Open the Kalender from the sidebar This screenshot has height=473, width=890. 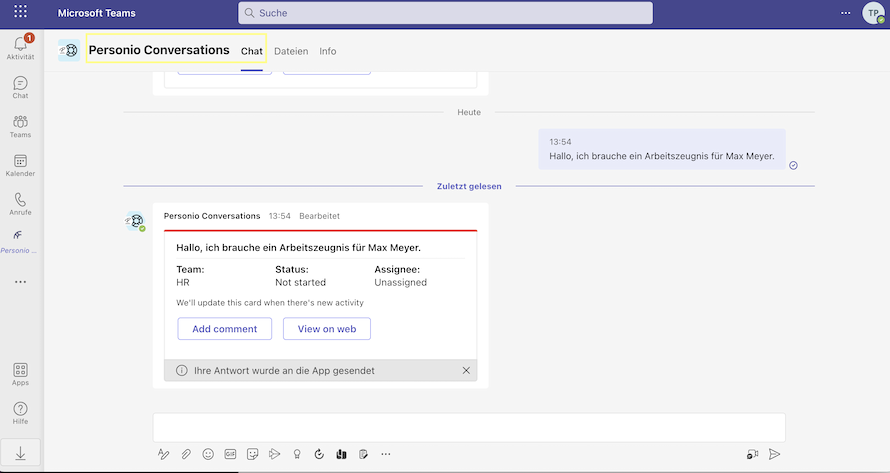click(x=20, y=165)
